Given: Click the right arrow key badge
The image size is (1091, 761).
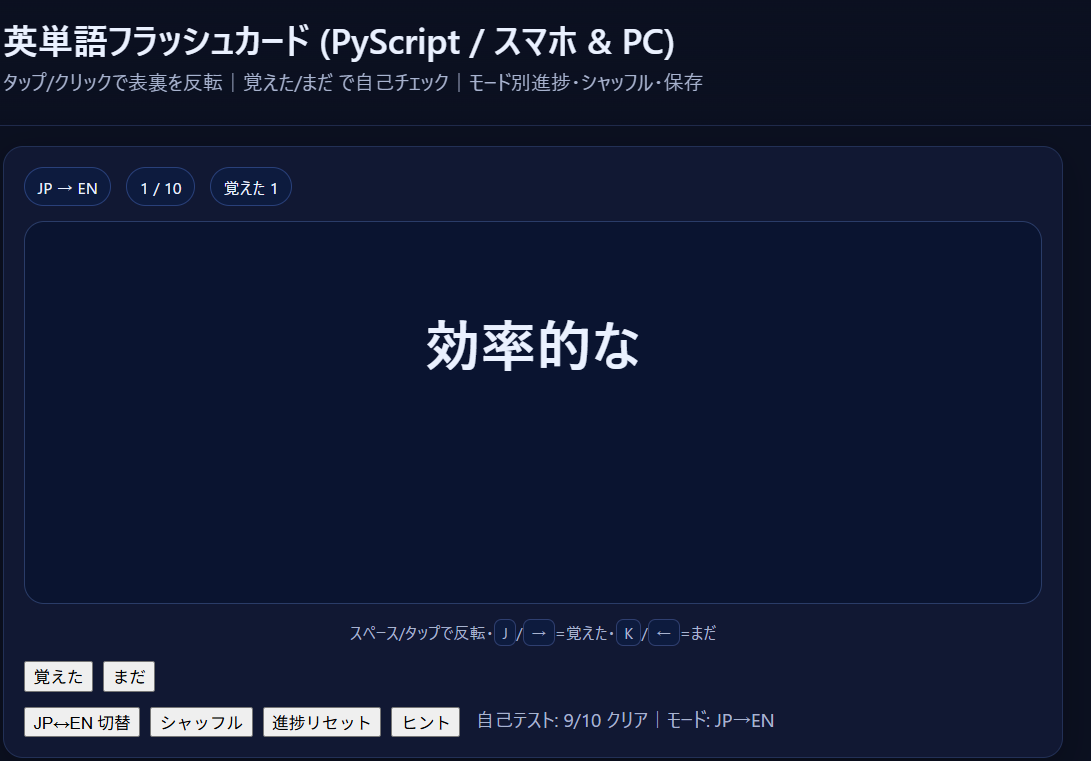Looking at the screenshot, I should (539, 633).
